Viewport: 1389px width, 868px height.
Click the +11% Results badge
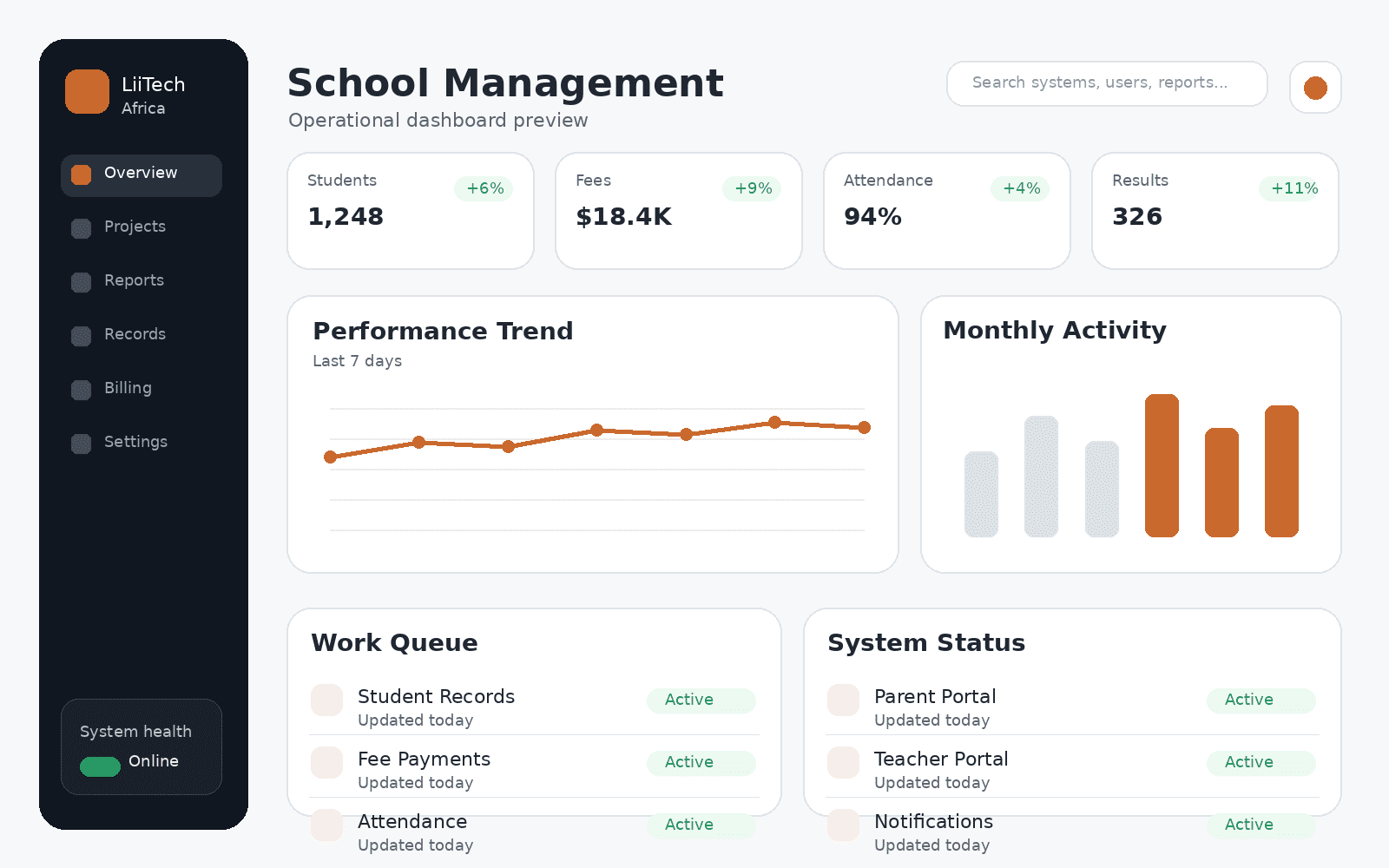(1290, 188)
